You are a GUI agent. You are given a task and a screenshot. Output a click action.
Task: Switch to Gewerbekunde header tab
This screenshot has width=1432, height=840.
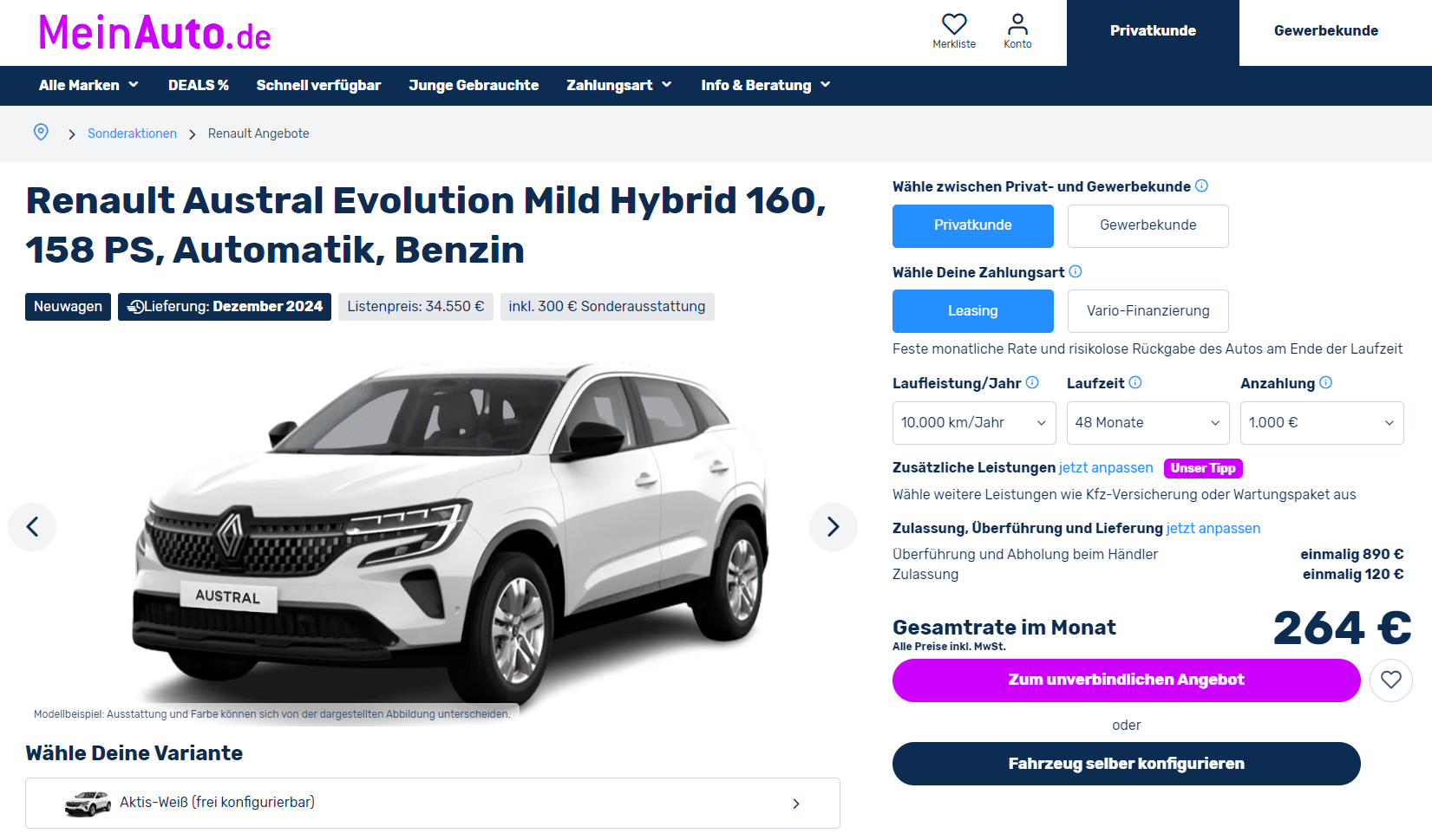(1326, 32)
